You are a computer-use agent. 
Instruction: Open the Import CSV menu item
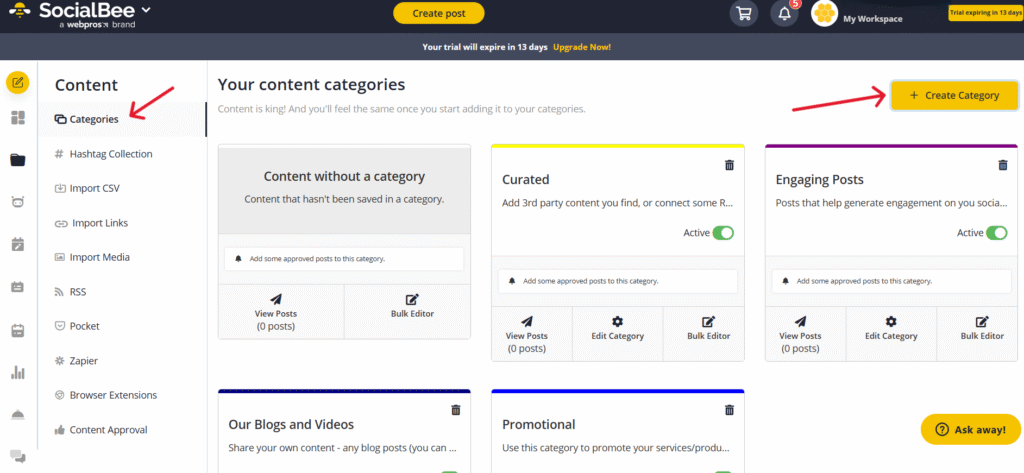point(94,188)
